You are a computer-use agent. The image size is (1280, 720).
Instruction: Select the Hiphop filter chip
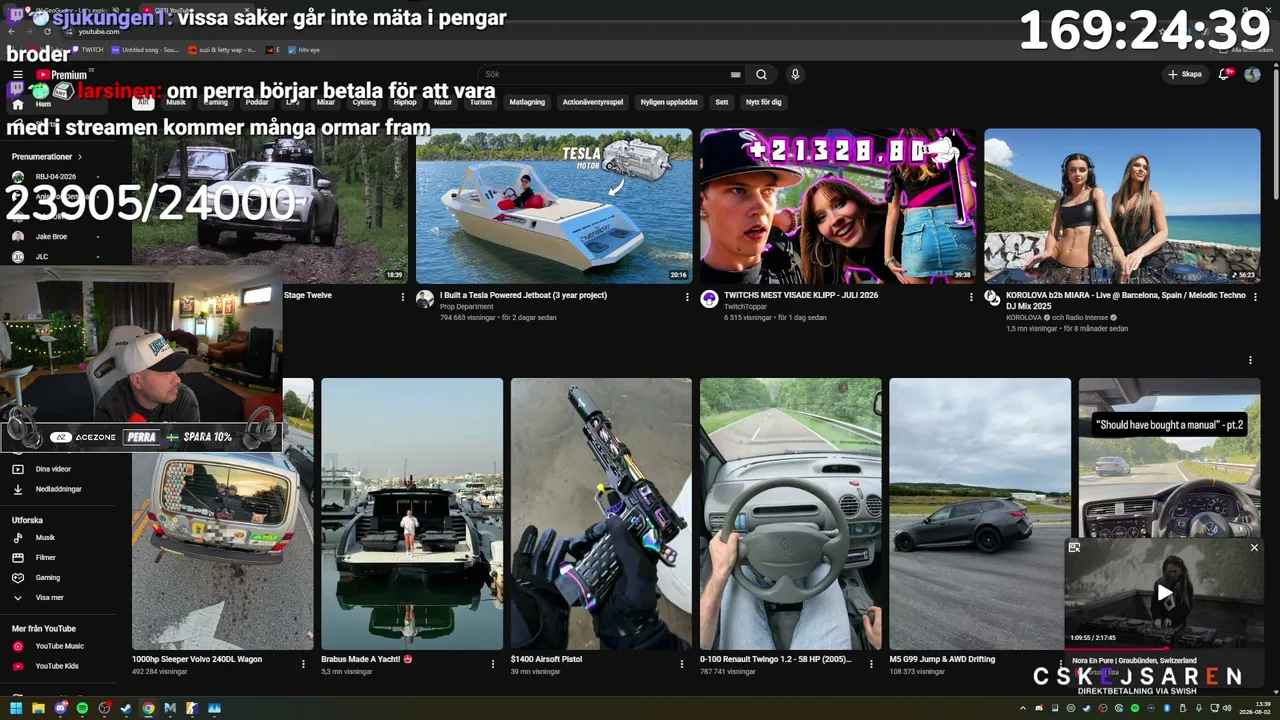tap(405, 102)
